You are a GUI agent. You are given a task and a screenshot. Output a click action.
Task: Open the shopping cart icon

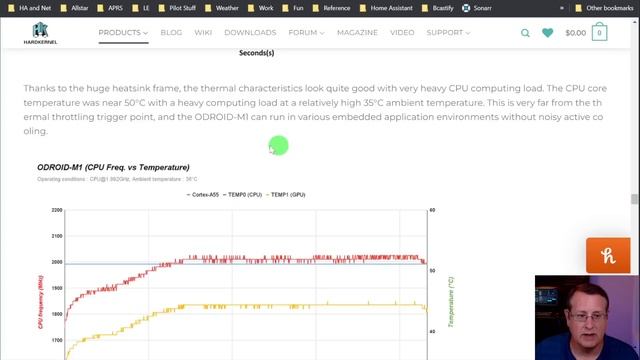[x=599, y=32]
